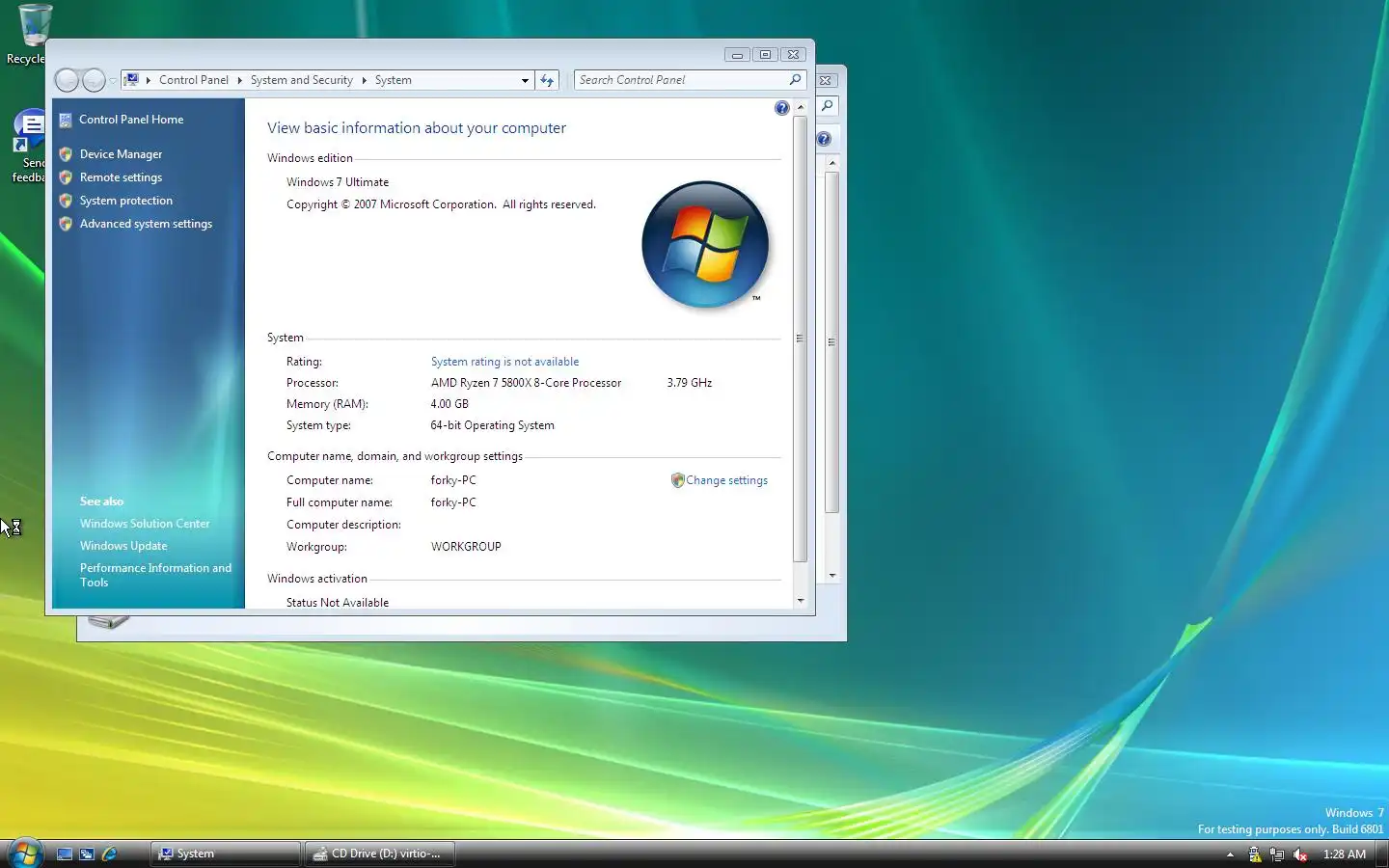Click the System breadcrumb item
Image resolution: width=1389 pixels, height=868 pixels.
[x=394, y=80]
